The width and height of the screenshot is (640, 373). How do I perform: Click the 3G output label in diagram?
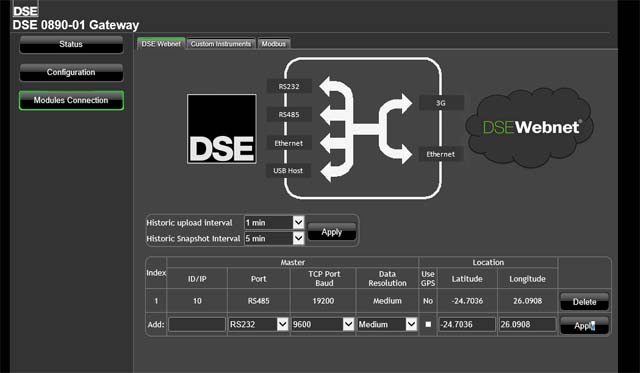tap(441, 103)
